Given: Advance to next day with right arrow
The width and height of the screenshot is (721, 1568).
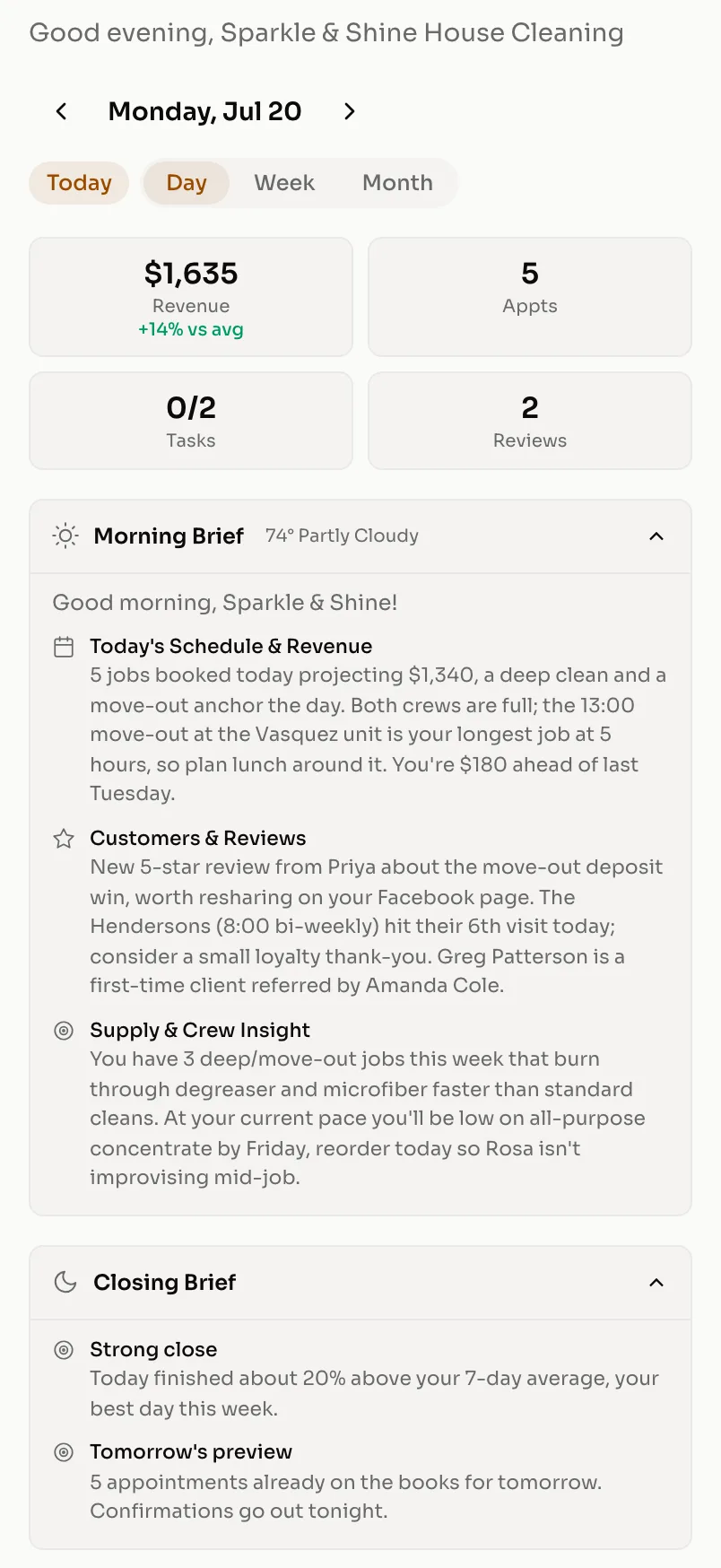Looking at the screenshot, I should (350, 111).
